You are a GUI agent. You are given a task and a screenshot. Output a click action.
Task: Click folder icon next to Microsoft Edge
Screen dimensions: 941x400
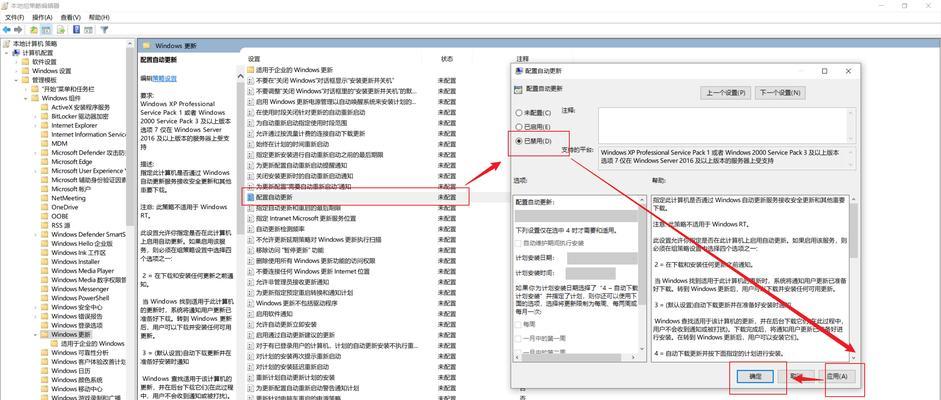(44, 161)
